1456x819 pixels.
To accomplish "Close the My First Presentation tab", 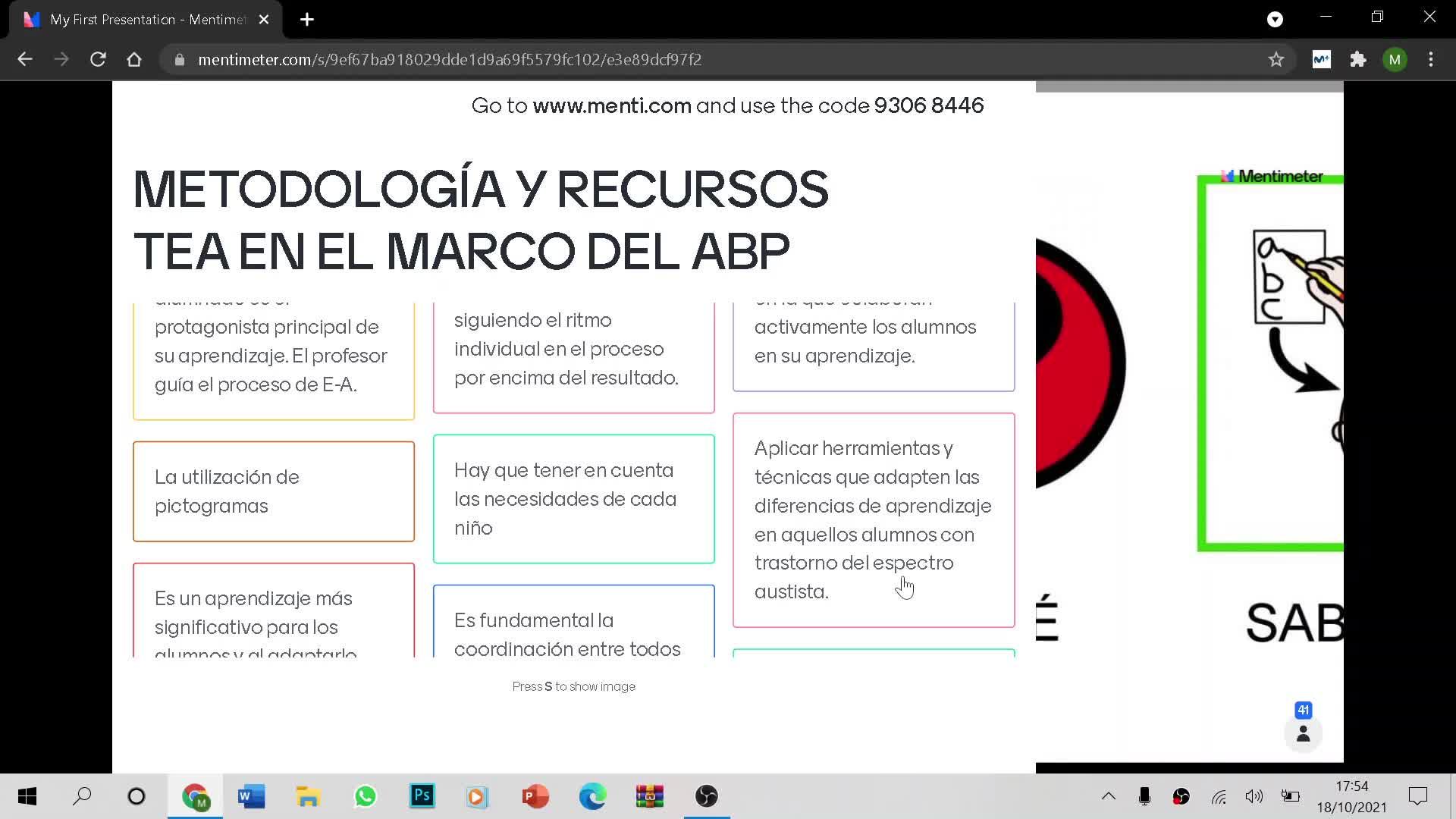I will tap(264, 20).
